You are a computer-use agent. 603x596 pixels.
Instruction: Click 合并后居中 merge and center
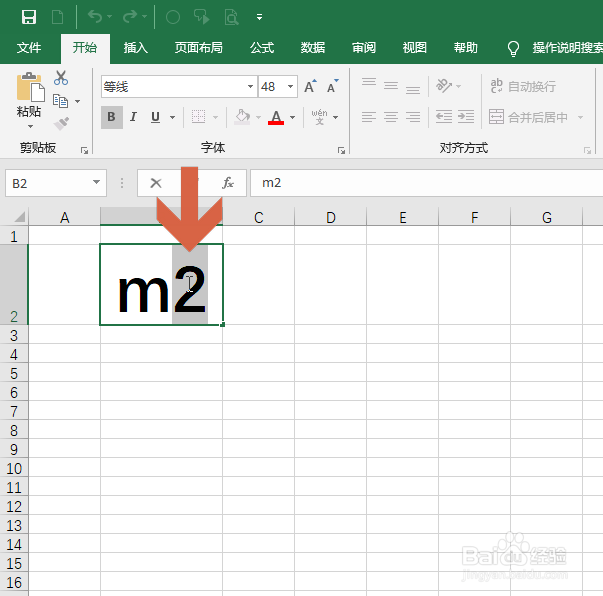click(x=528, y=117)
